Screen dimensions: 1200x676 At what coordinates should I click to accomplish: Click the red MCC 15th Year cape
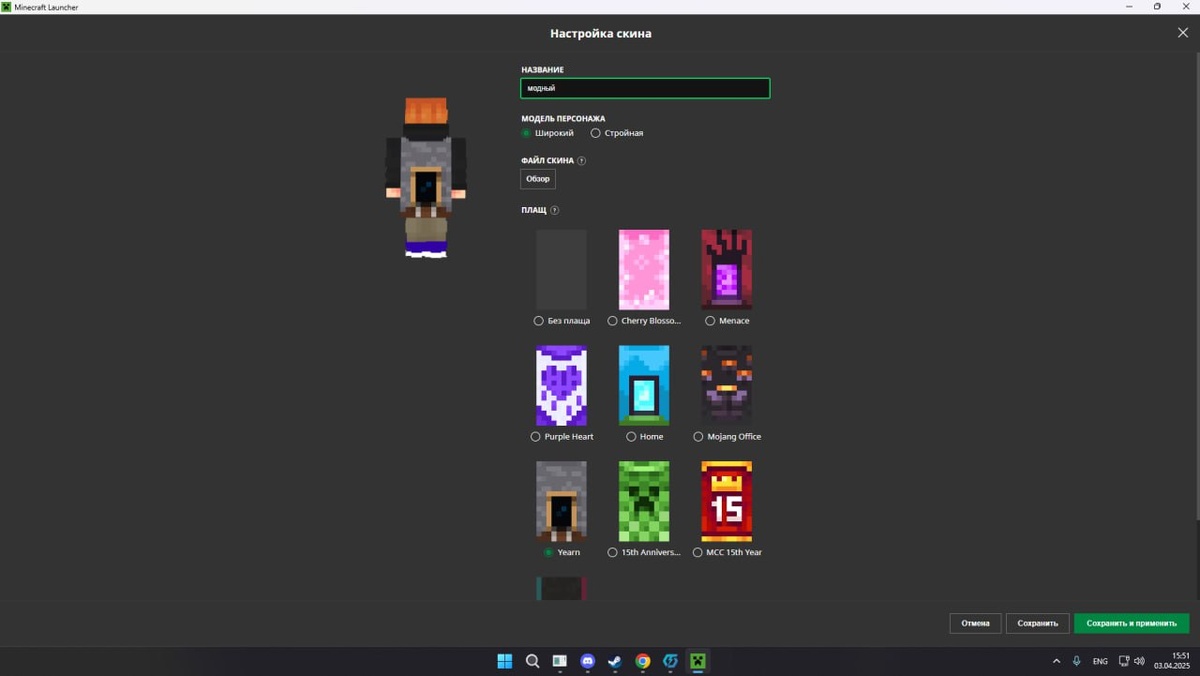(726, 501)
